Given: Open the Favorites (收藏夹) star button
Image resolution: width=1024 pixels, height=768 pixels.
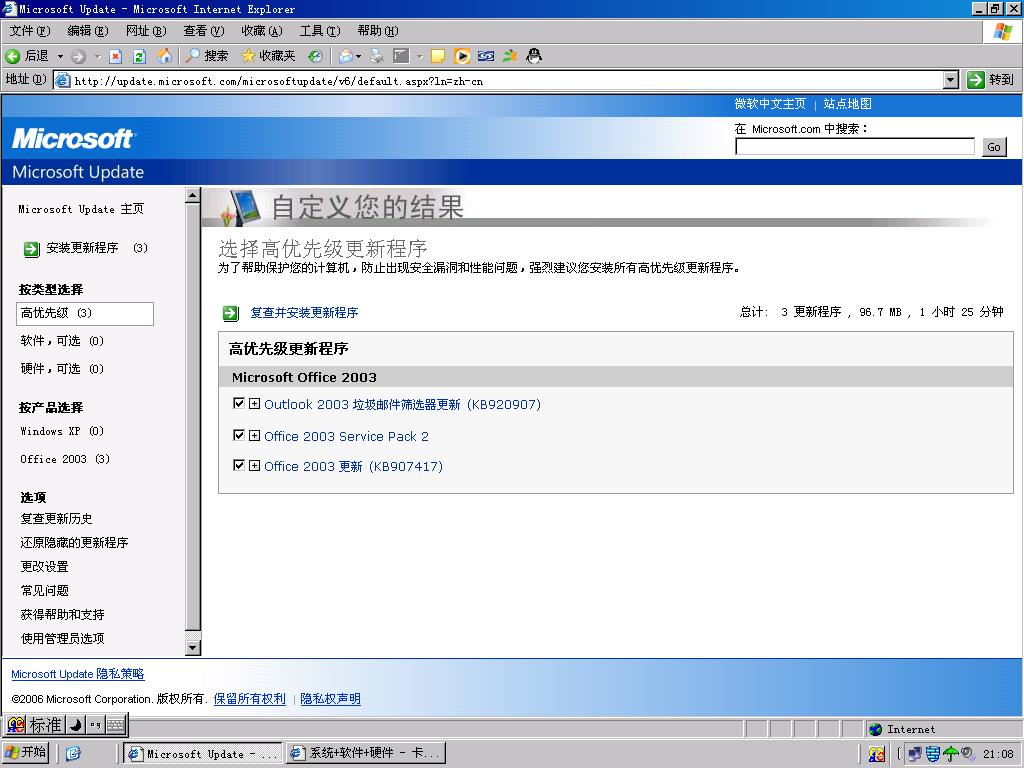Looking at the screenshot, I should [268, 56].
